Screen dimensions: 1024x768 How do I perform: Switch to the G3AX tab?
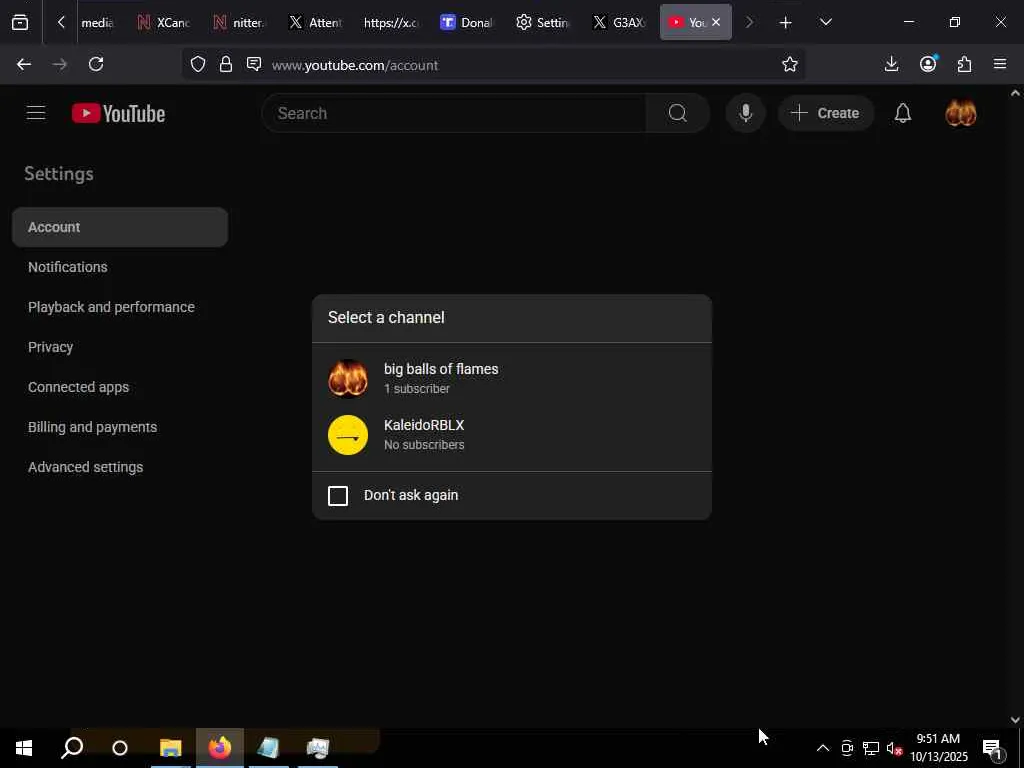point(619,22)
